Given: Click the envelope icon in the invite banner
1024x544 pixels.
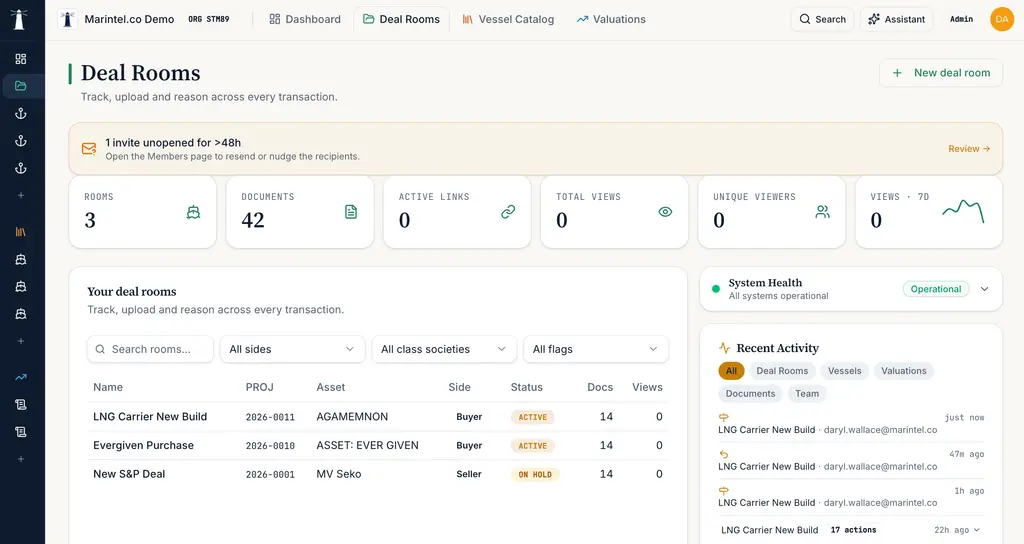Looking at the screenshot, I should pyautogui.click(x=89, y=149).
